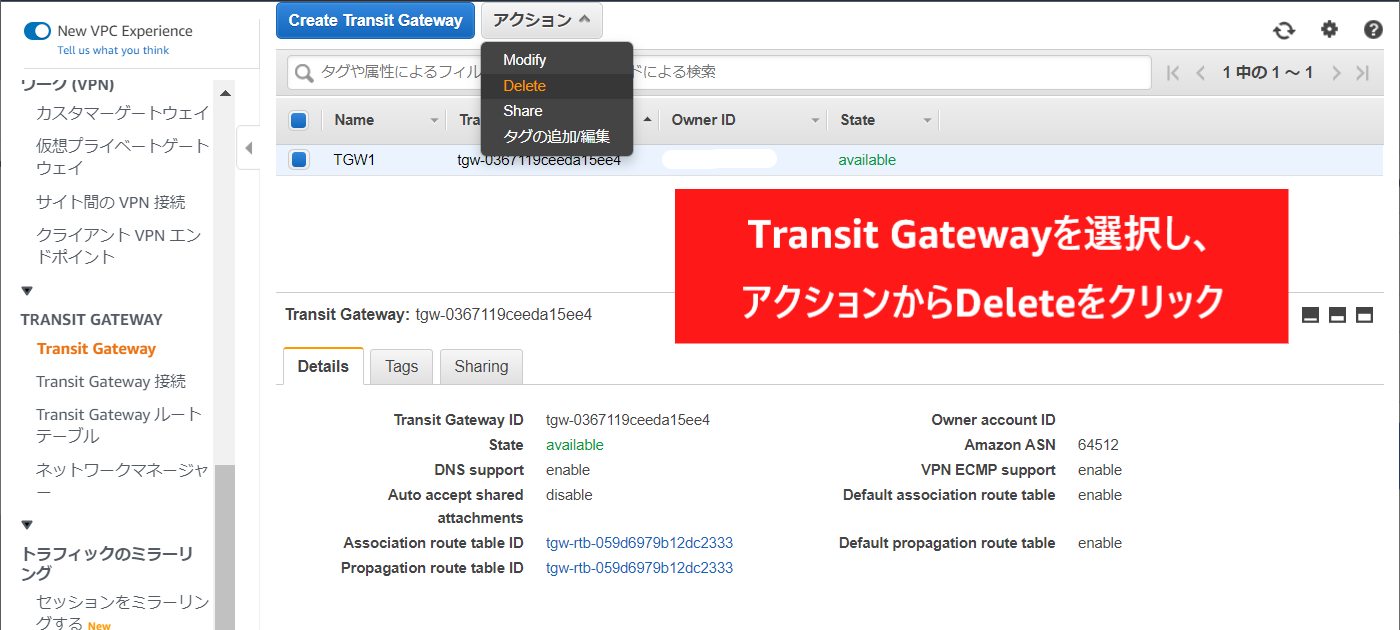1400x630 pixels.
Task: Choose Delete from the actions menu
Action: point(525,86)
